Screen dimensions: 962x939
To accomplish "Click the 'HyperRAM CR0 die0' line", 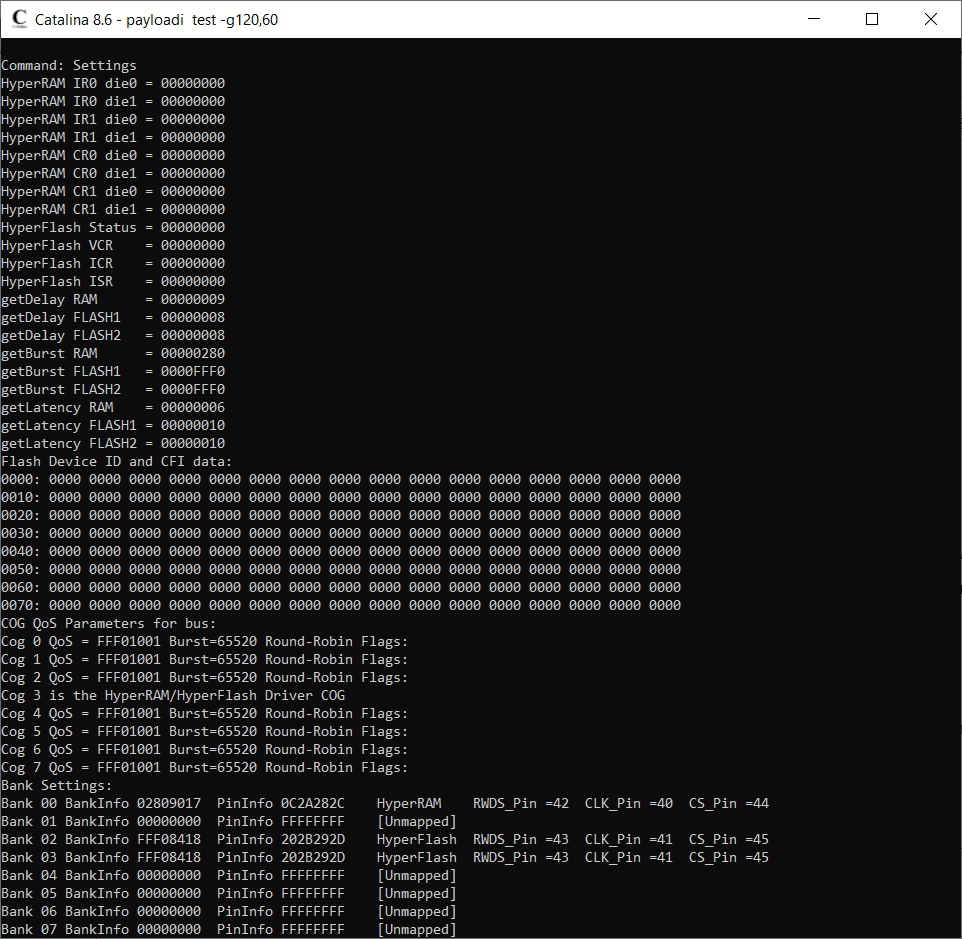I will coord(113,155).
